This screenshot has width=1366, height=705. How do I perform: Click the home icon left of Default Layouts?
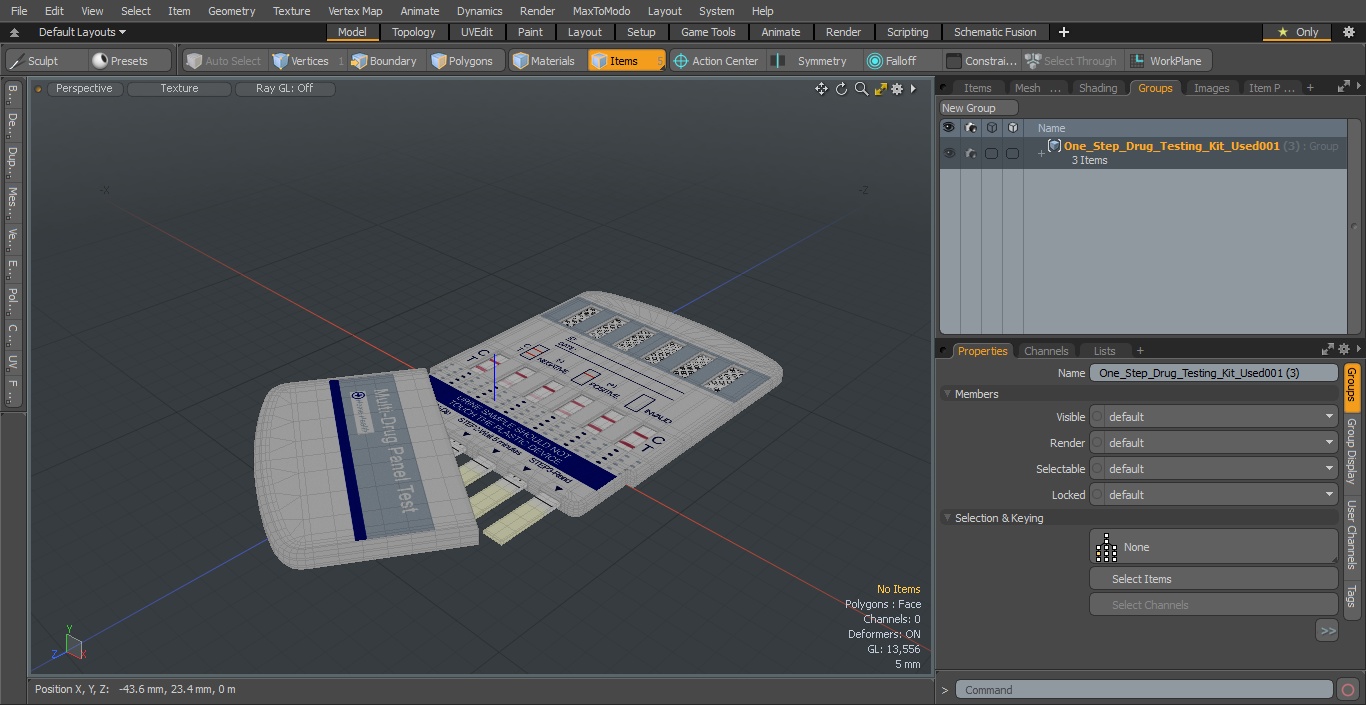14,32
